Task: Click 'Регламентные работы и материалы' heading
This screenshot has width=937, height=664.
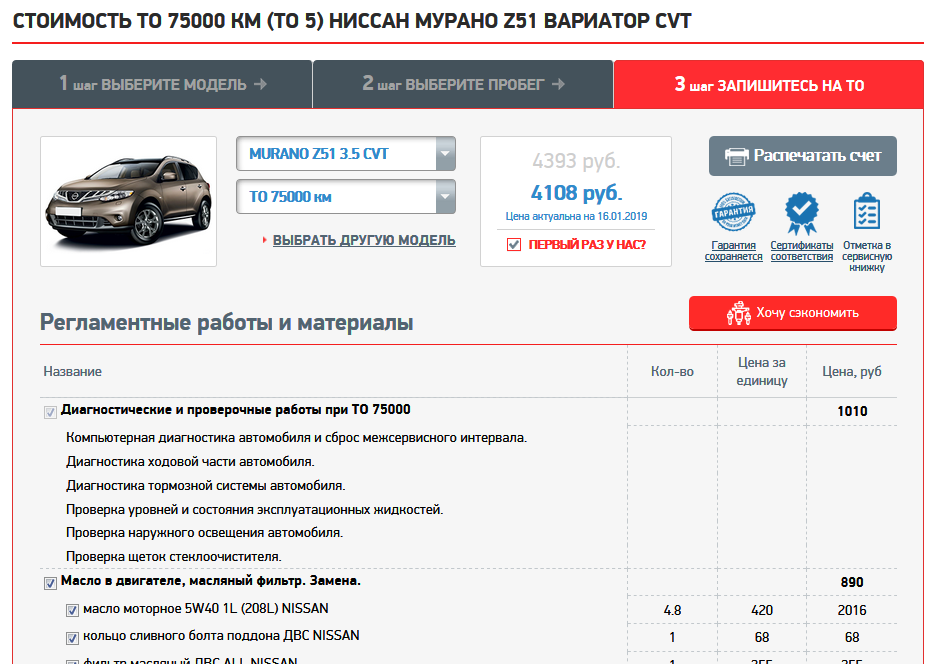Action: [x=226, y=323]
